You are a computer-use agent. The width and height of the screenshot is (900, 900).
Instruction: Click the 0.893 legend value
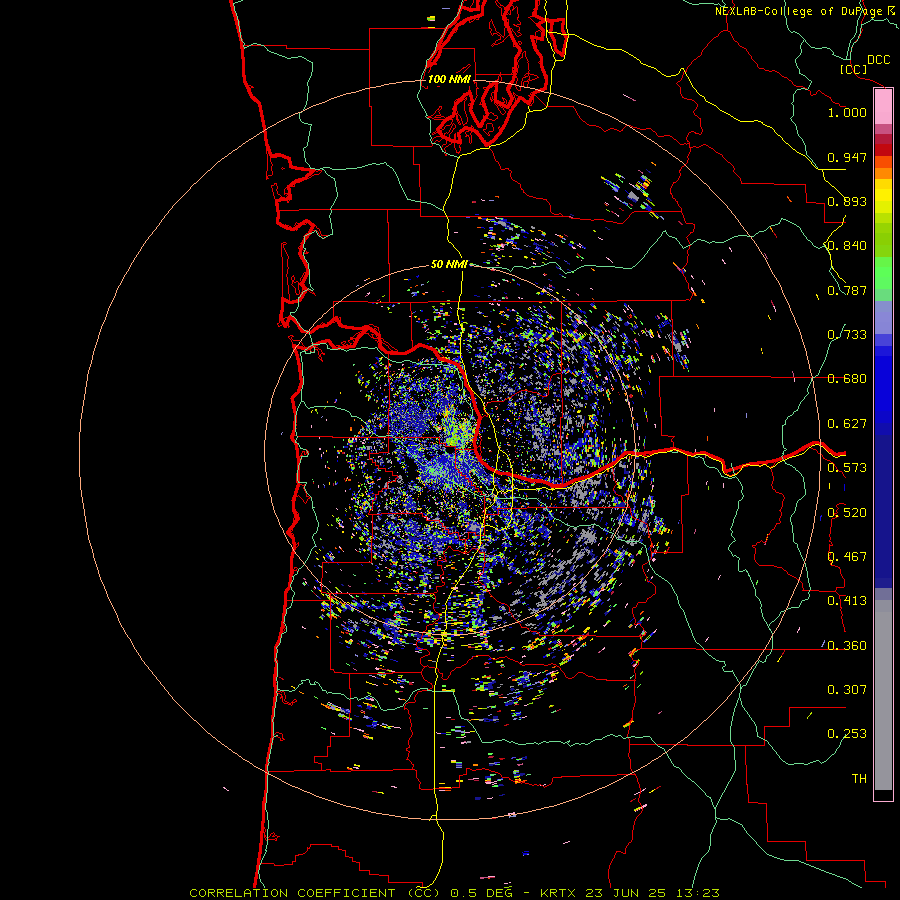847,201
